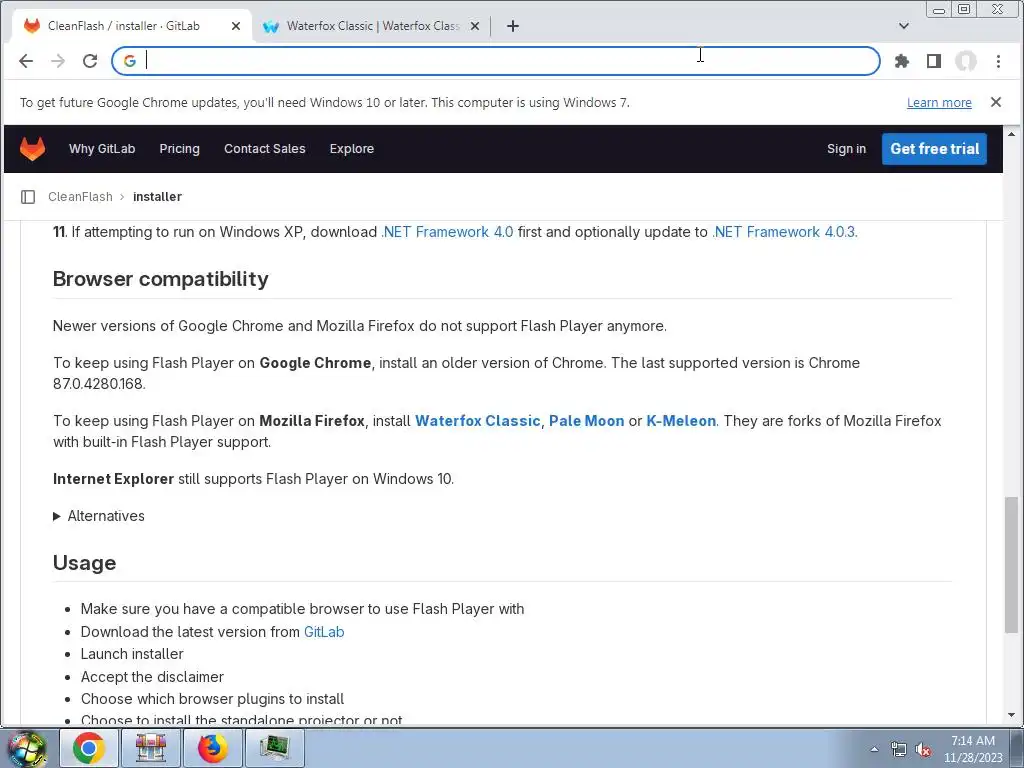1024x768 pixels.
Task: Click the installer breadcrumb
Action: coord(157,197)
